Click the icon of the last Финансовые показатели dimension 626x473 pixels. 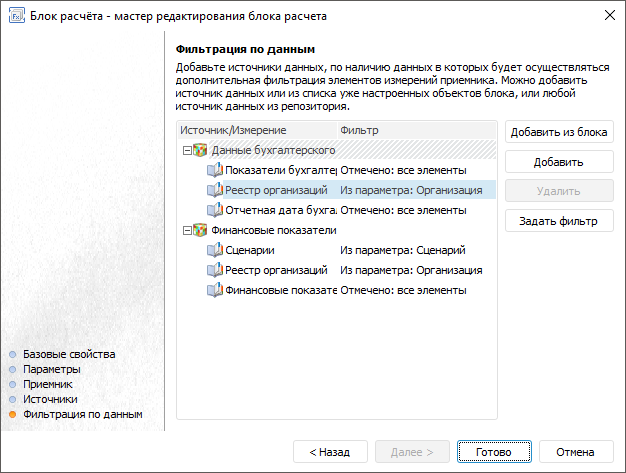[x=215, y=290]
